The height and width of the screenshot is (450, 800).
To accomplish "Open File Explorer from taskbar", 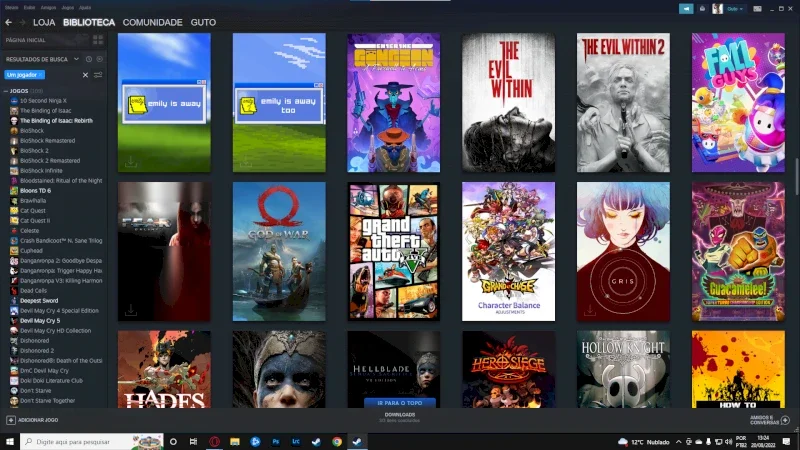I will point(235,441).
